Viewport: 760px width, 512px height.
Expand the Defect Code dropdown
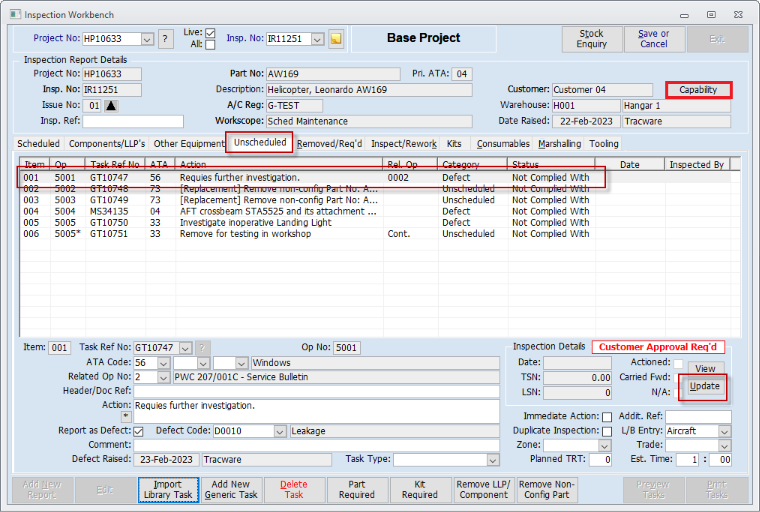280,432
